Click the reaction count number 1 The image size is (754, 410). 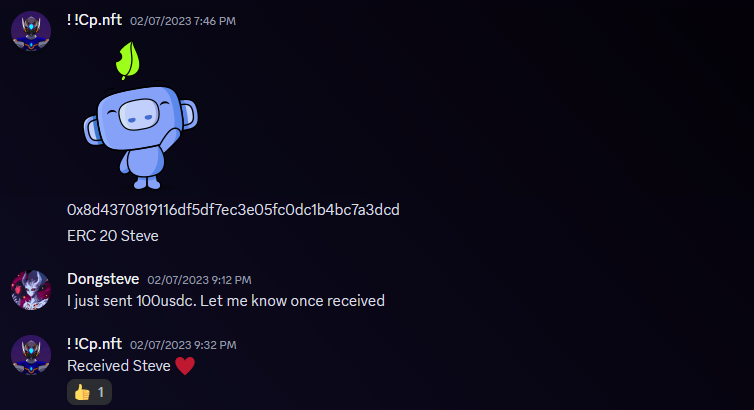(101, 392)
